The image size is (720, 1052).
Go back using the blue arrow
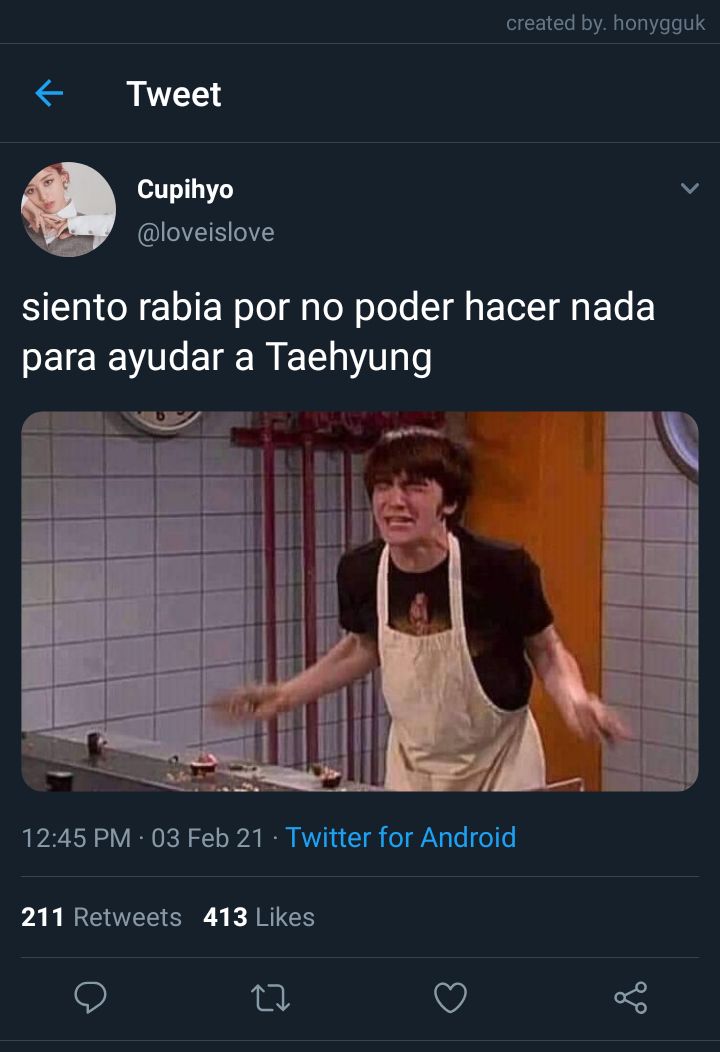click(x=49, y=93)
